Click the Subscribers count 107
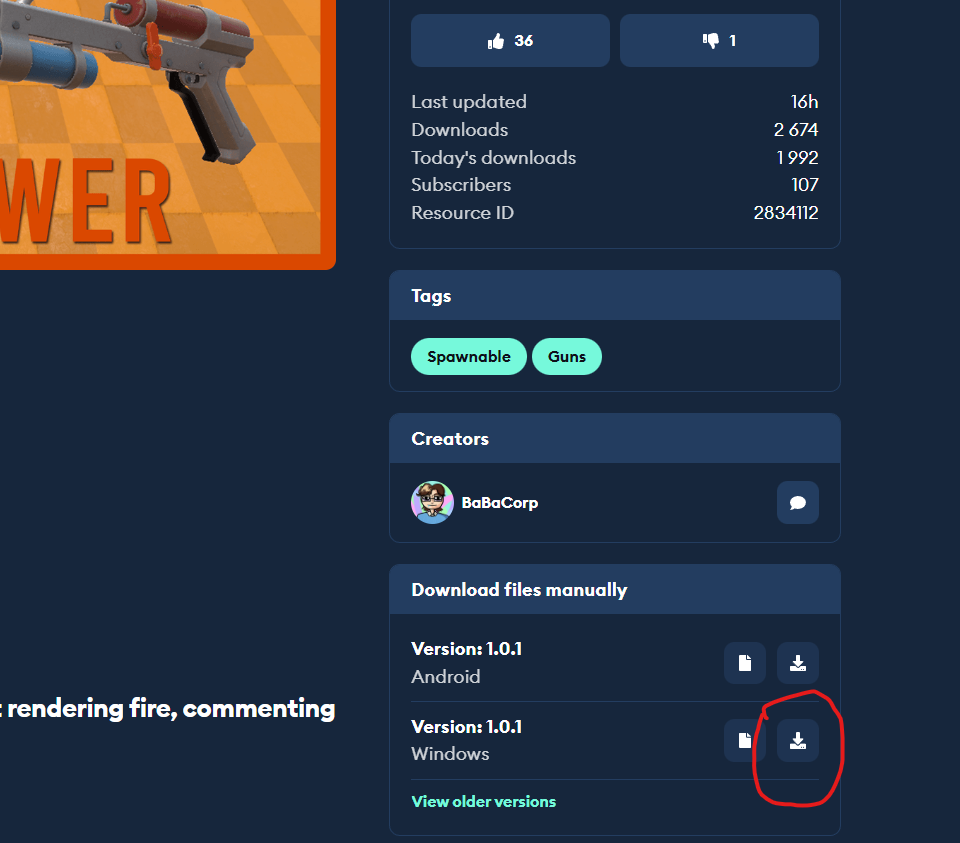The width and height of the screenshot is (960, 843). [x=804, y=185]
